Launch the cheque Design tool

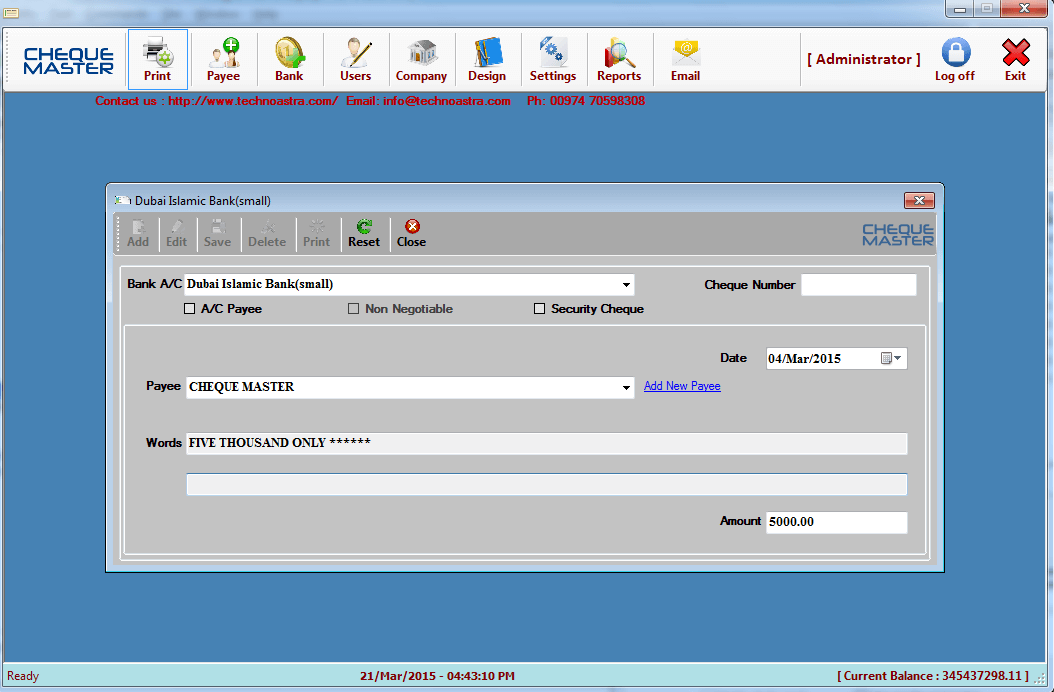[x=487, y=60]
